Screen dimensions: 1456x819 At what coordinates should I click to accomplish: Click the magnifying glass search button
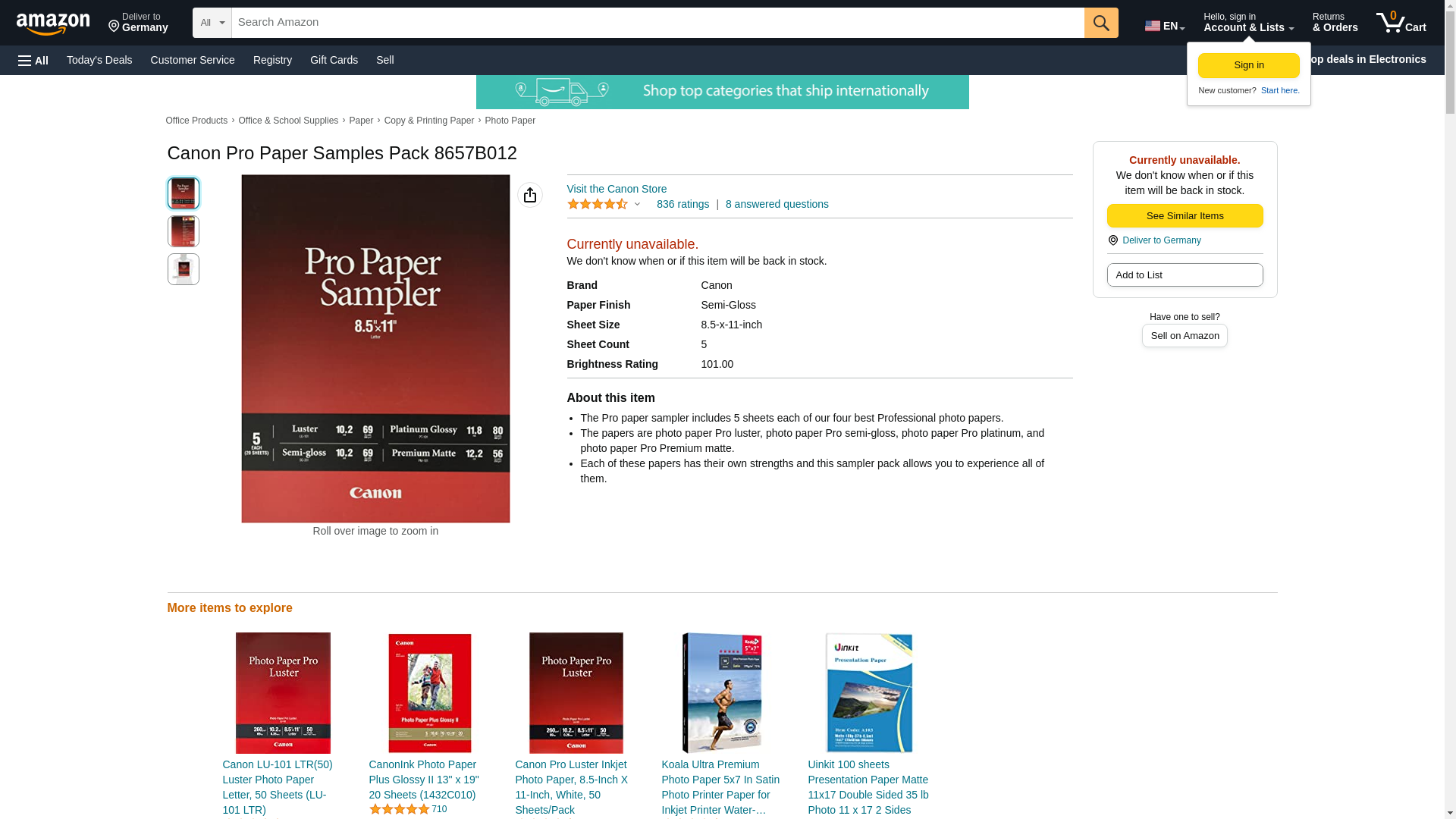tap(1100, 23)
